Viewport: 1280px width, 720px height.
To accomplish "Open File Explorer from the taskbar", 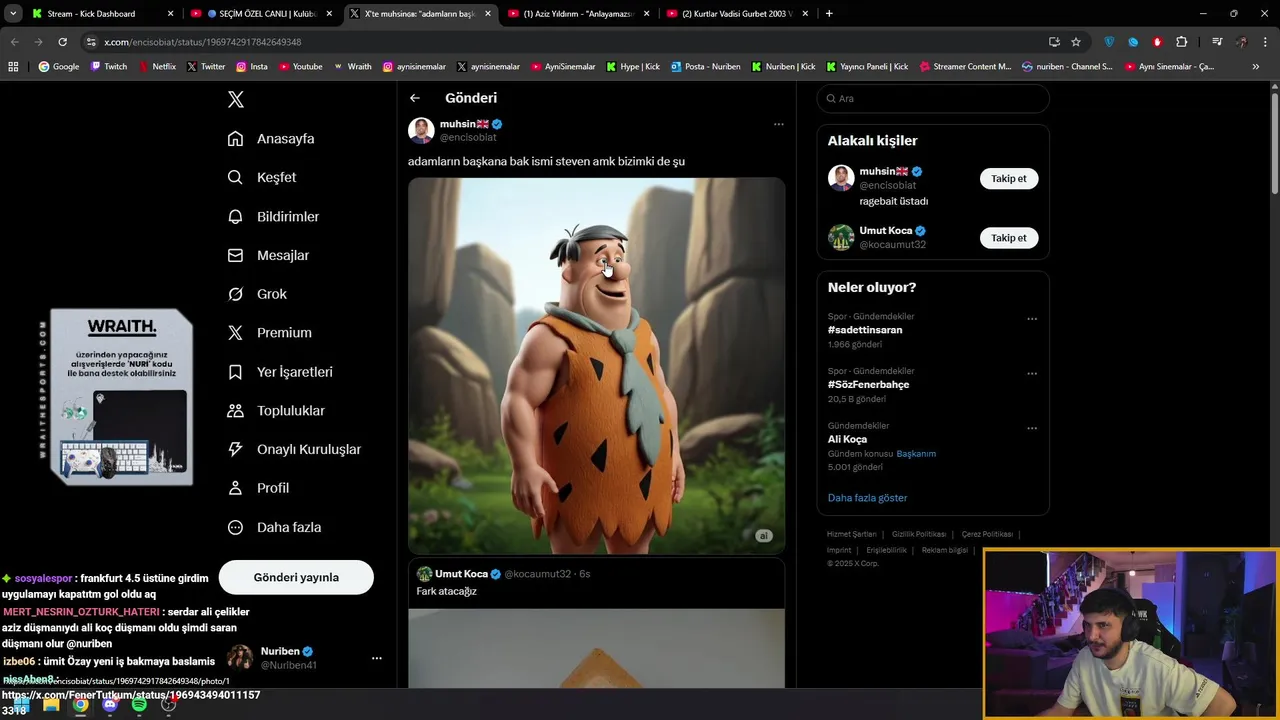I will 51,704.
